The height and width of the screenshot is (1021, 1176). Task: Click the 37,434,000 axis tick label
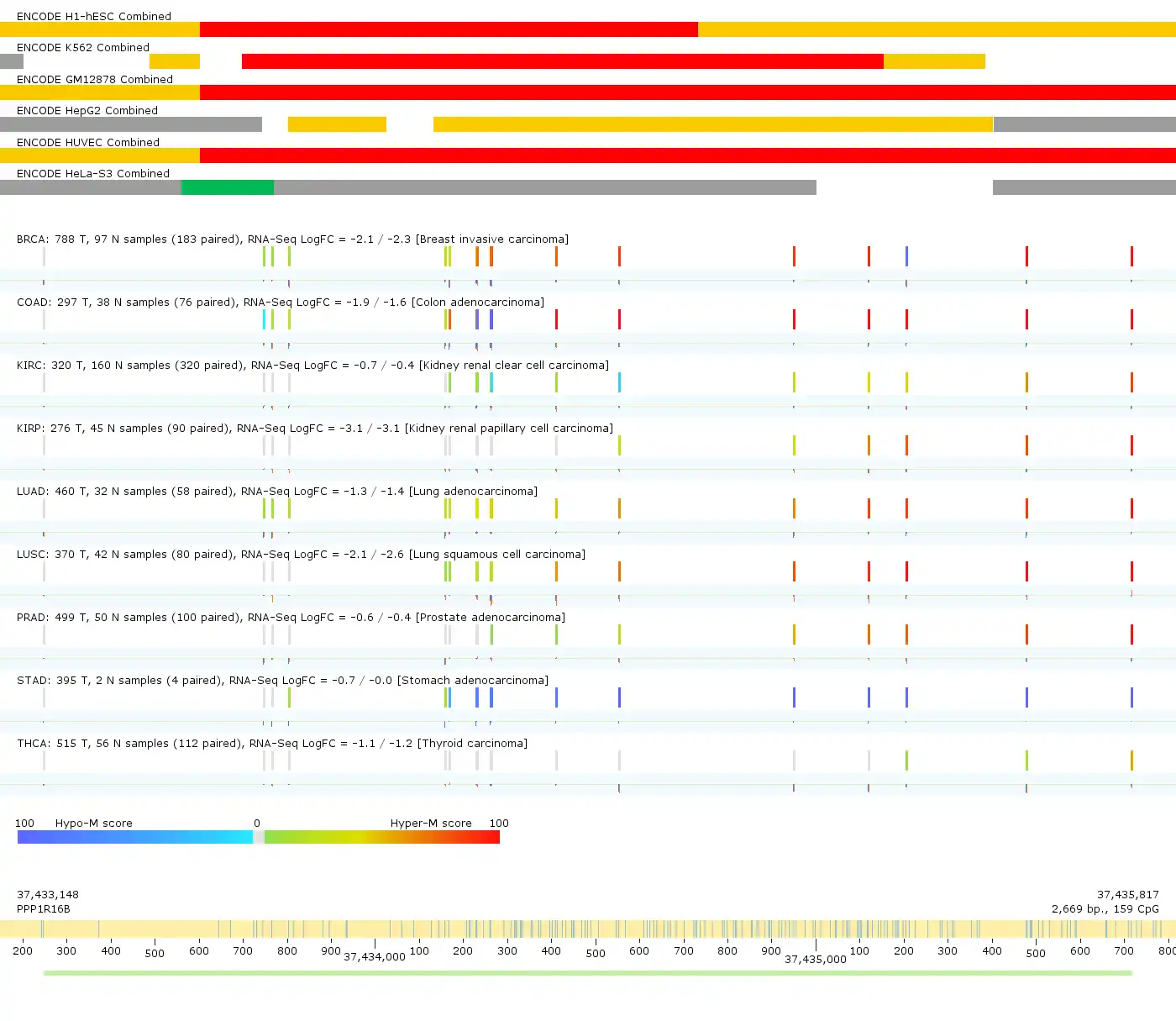coord(375,957)
